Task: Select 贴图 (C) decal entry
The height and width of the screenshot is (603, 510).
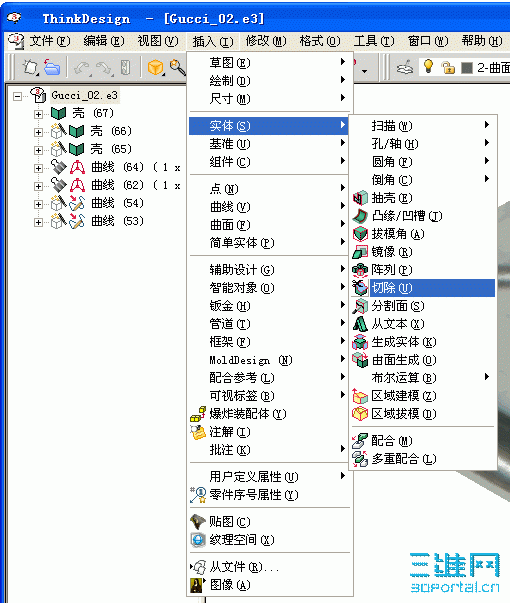Action: coord(269,521)
